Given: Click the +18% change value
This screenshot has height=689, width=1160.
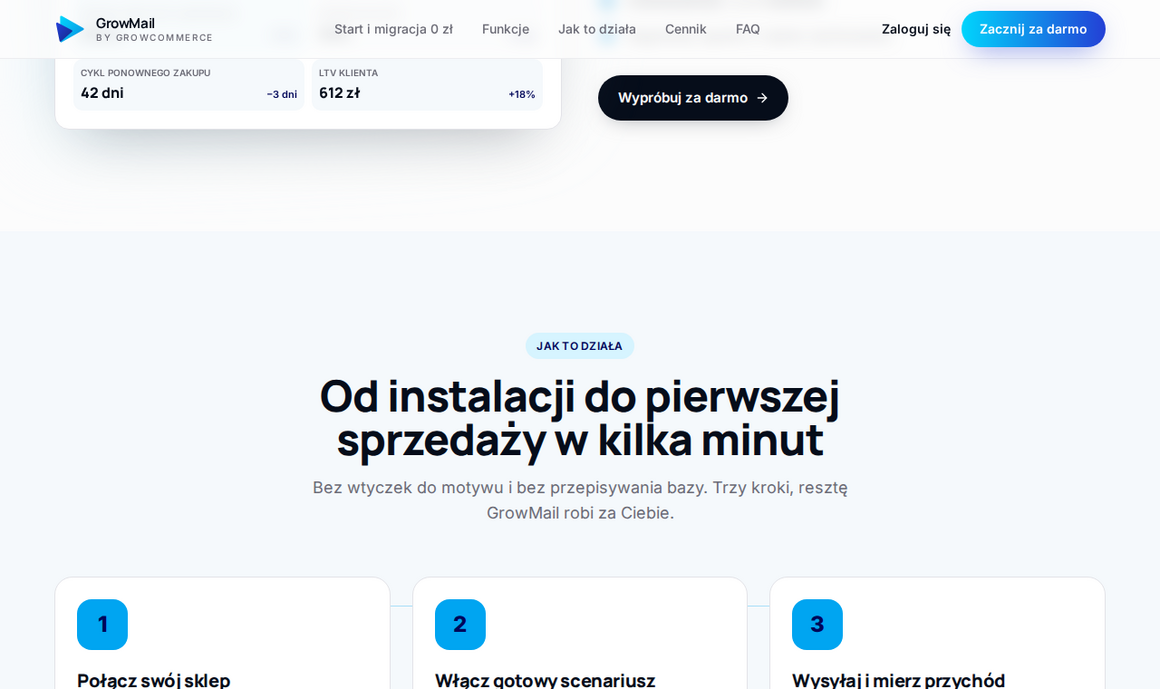Looking at the screenshot, I should [x=522, y=94].
